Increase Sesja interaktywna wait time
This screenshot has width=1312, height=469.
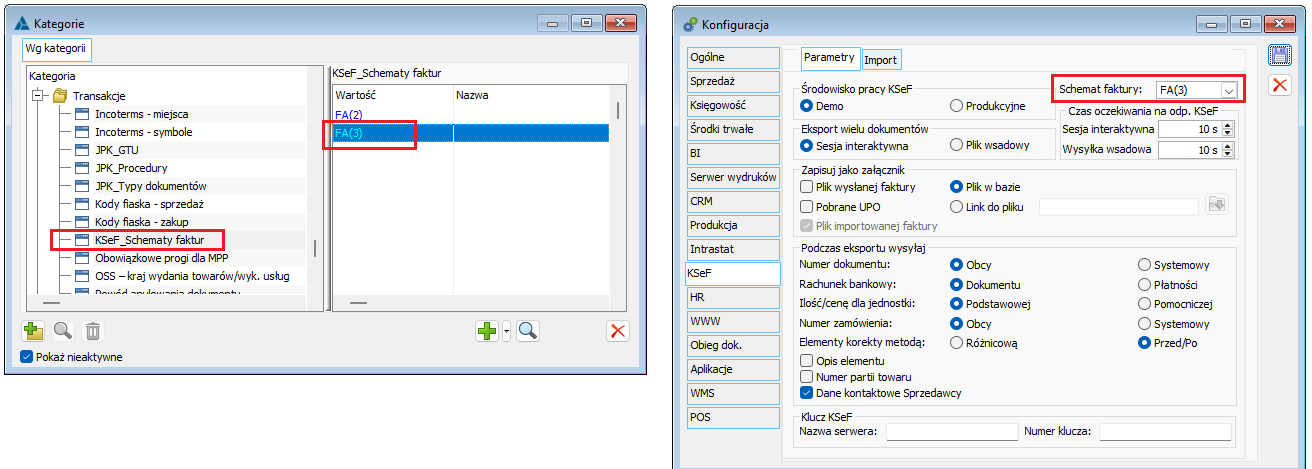point(1229,125)
